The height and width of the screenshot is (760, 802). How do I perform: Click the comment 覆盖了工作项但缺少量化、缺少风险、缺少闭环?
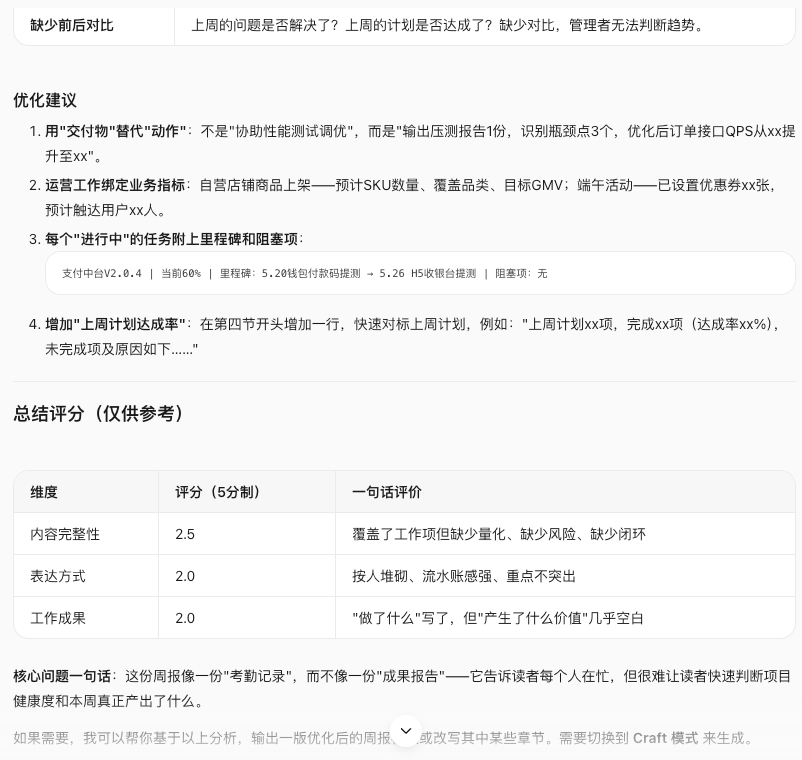pyautogui.click(x=499, y=534)
